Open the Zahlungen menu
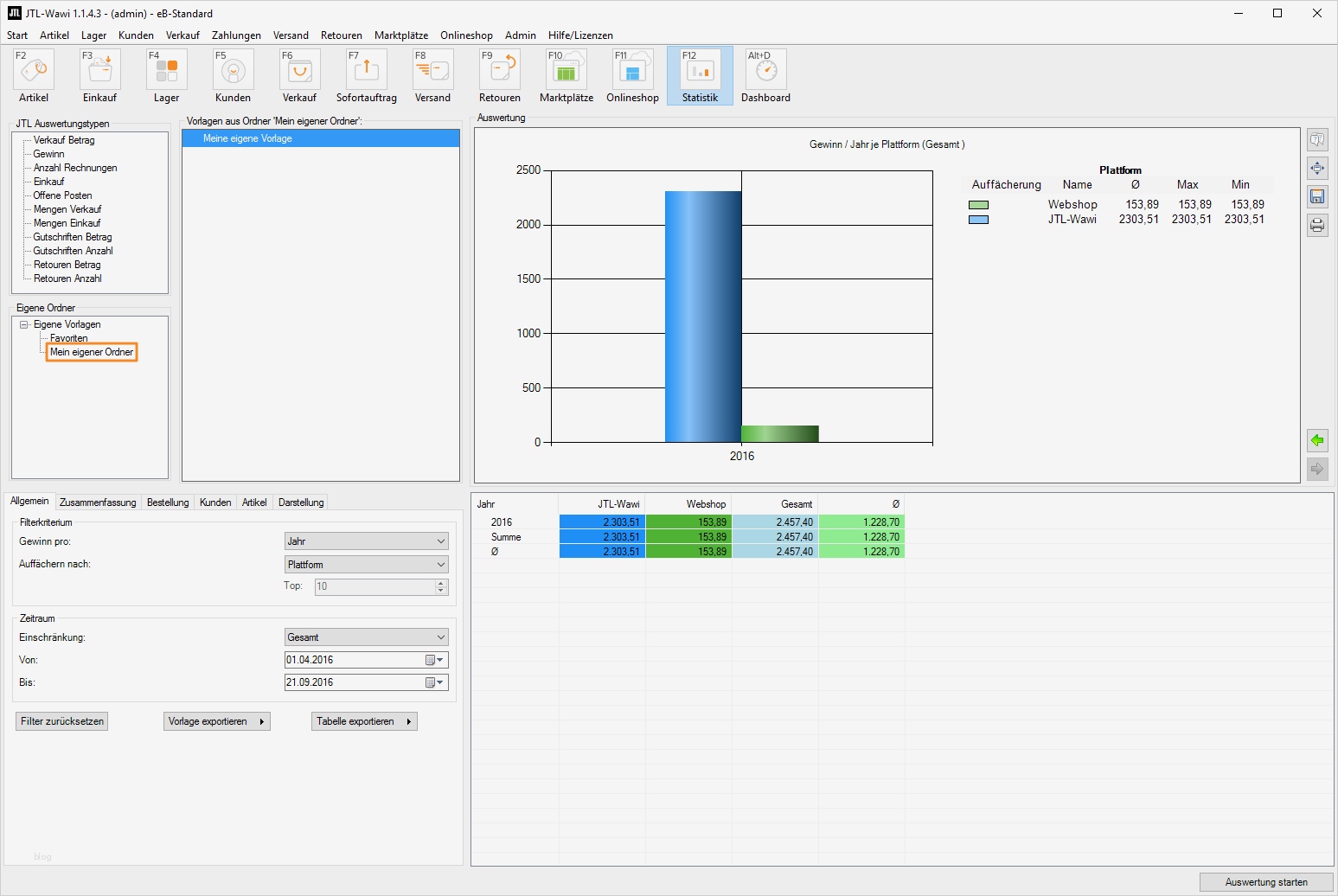This screenshot has height=896, width=1338. pos(236,35)
